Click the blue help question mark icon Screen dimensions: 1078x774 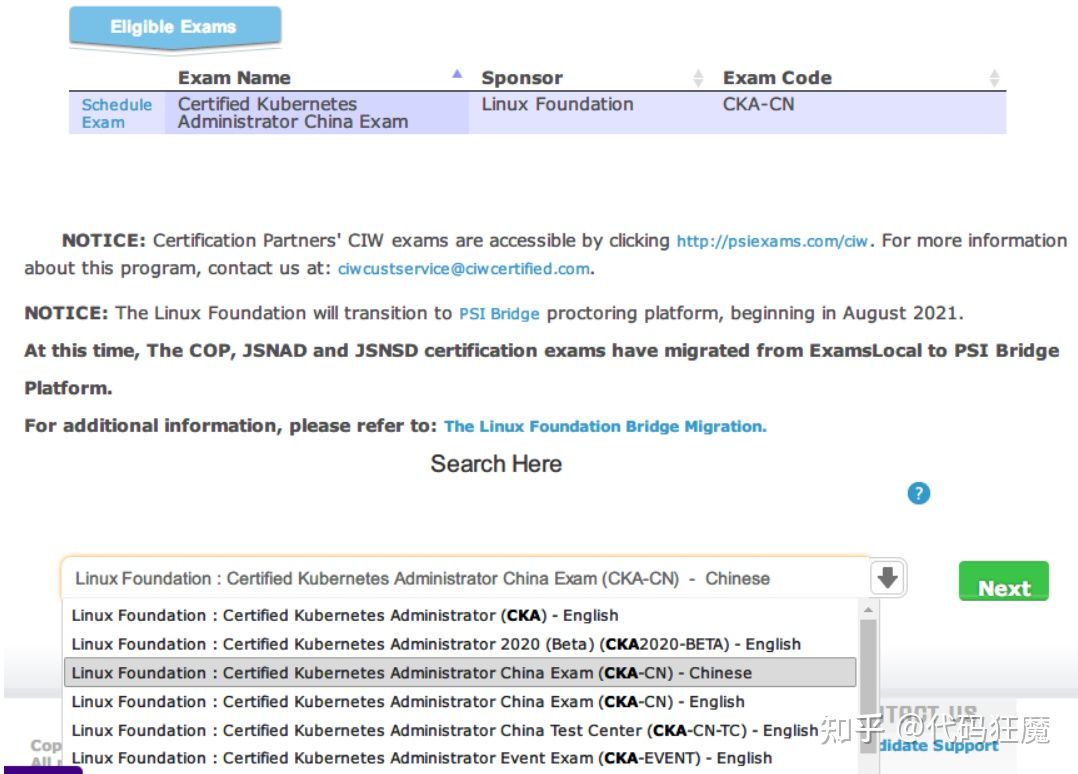point(918,493)
